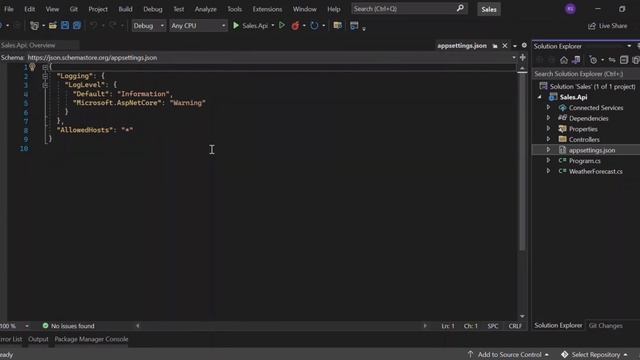Click the No issues found indicator
This screenshot has width=640, height=360.
click(x=69, y=326)
